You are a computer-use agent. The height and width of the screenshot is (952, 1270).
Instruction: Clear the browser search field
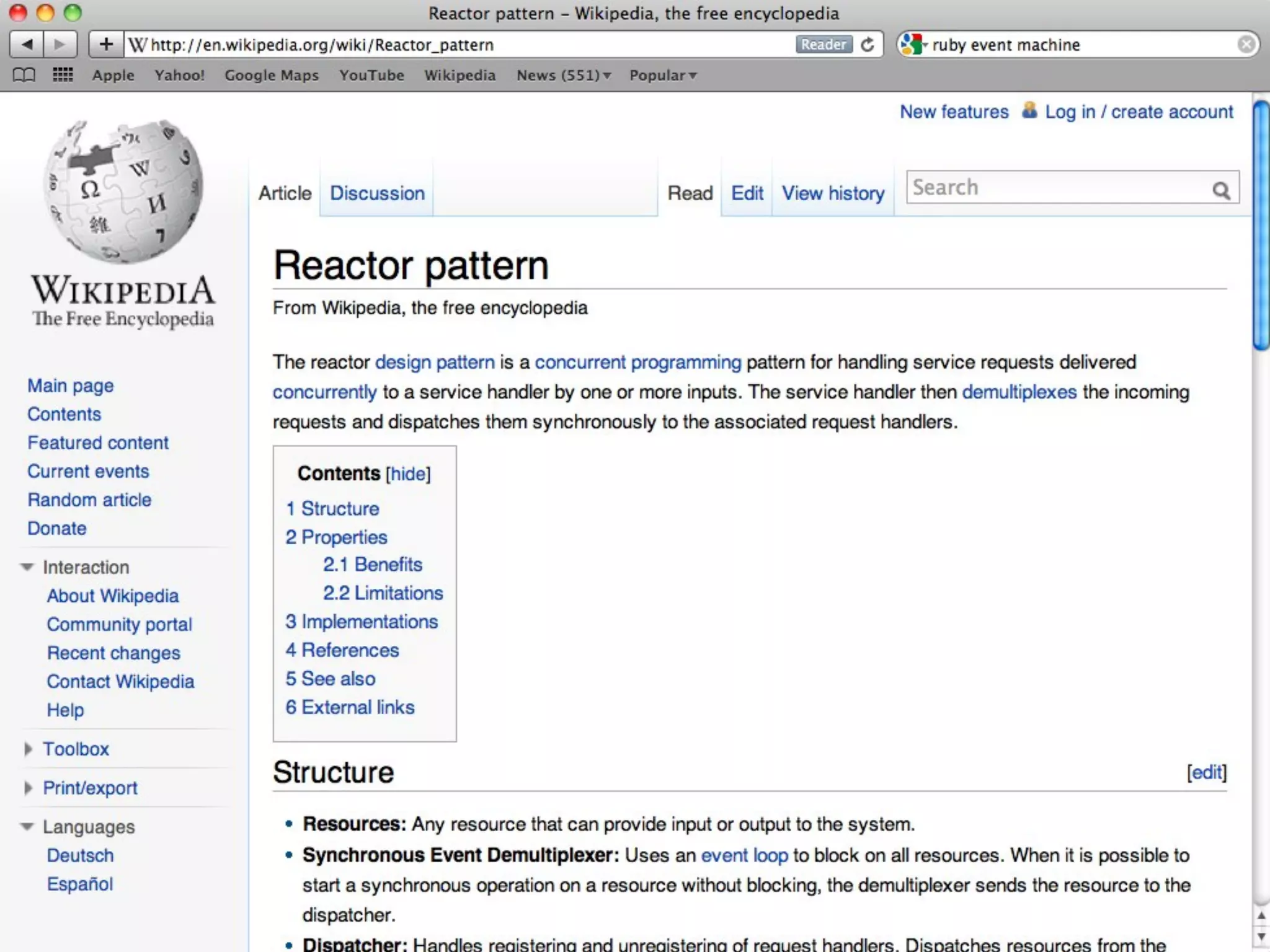pyautogui.click(x=1245, y=45)
